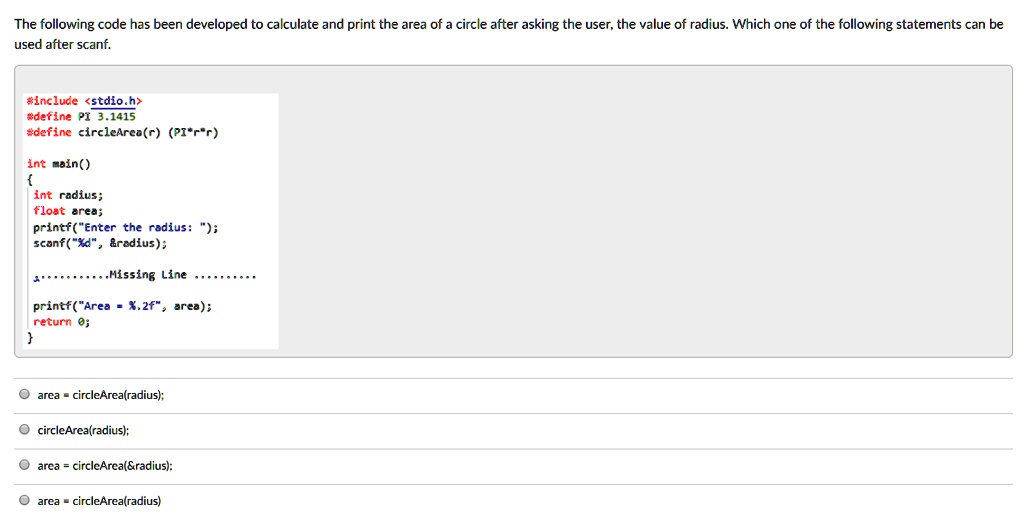Select radio button for first option with semicolon

coord(24,395)
